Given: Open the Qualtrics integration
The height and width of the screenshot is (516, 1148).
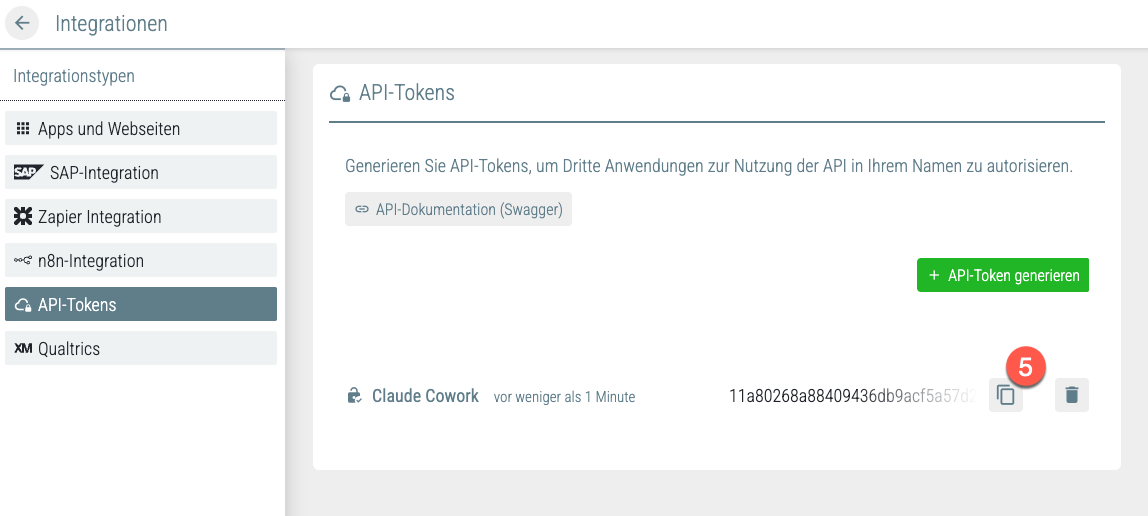Looking at the screenshot, I should 141,348.
